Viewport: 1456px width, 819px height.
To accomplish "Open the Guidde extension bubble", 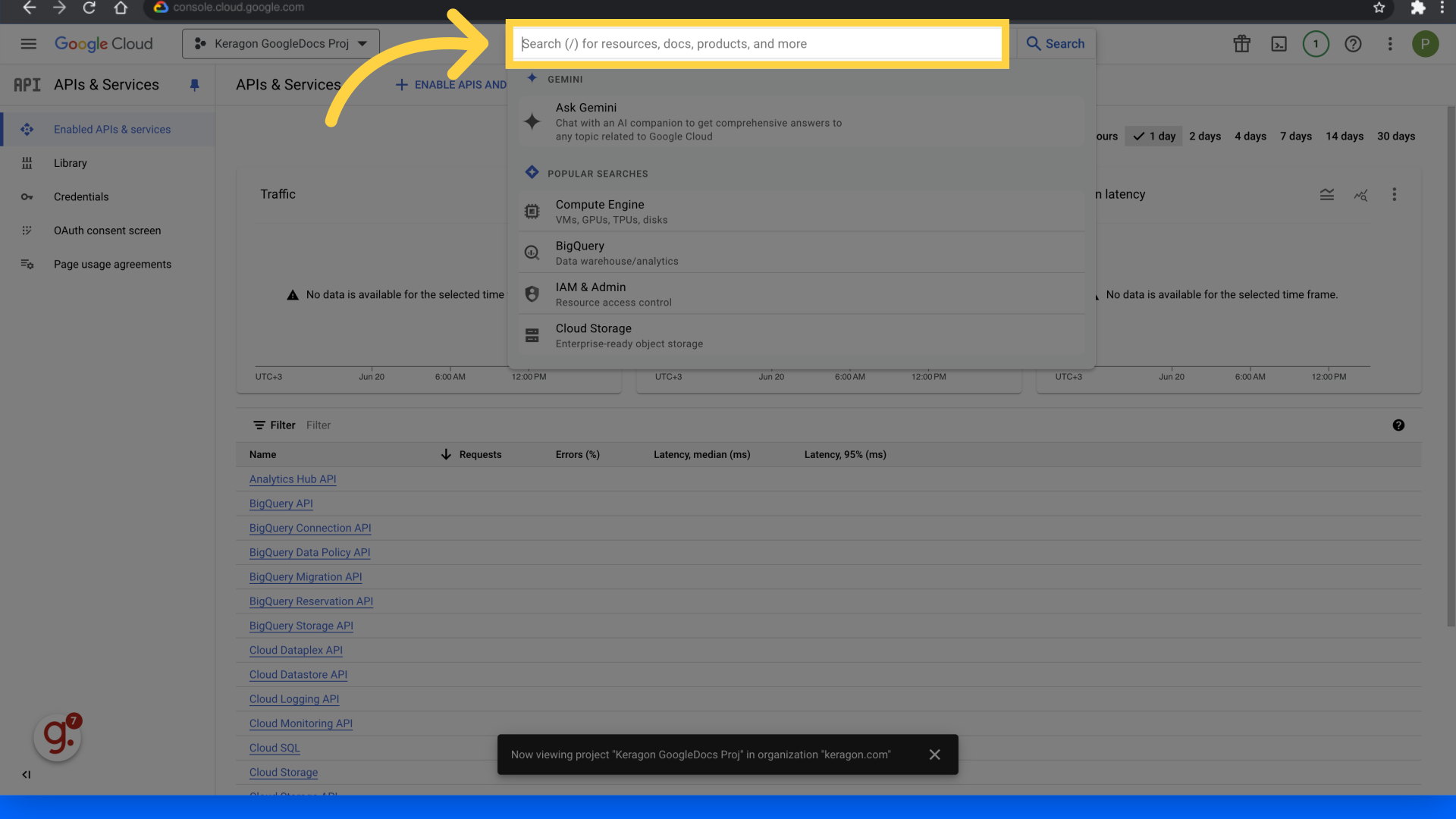I will coord(58,737).
